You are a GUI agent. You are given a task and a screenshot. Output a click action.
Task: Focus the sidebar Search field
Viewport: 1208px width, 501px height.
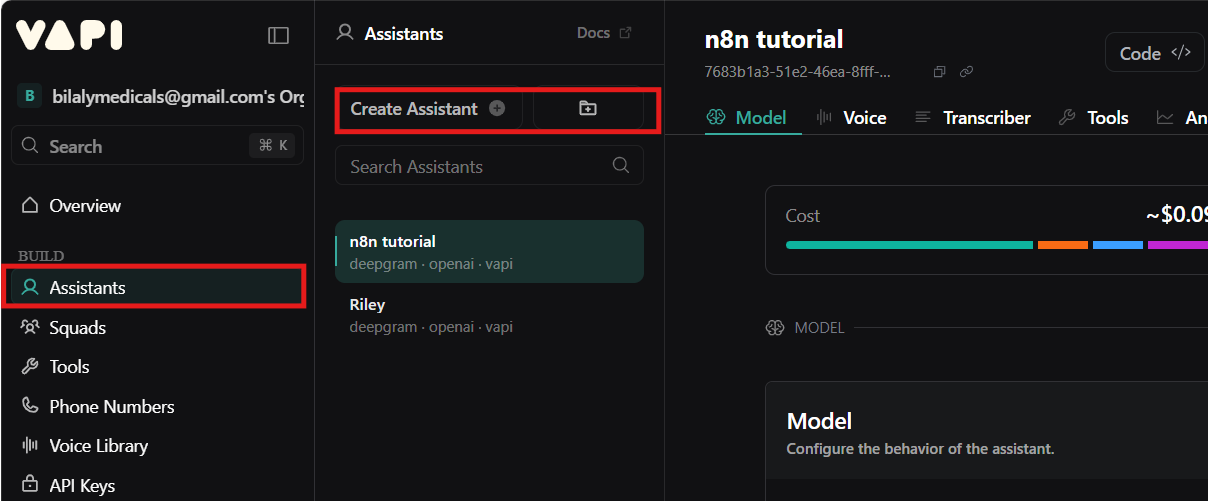coord(157,146)
